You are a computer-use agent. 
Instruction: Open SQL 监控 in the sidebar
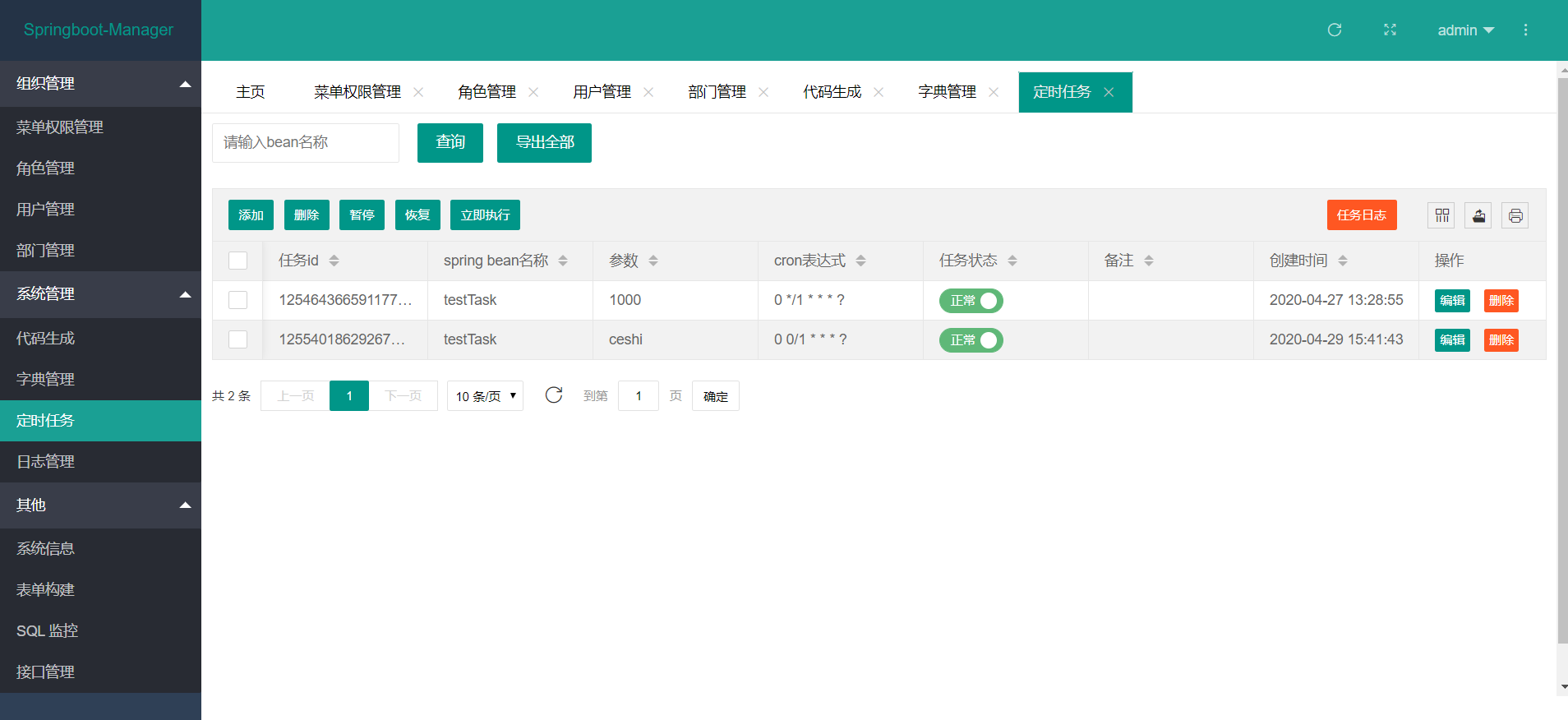pos(100,631)
